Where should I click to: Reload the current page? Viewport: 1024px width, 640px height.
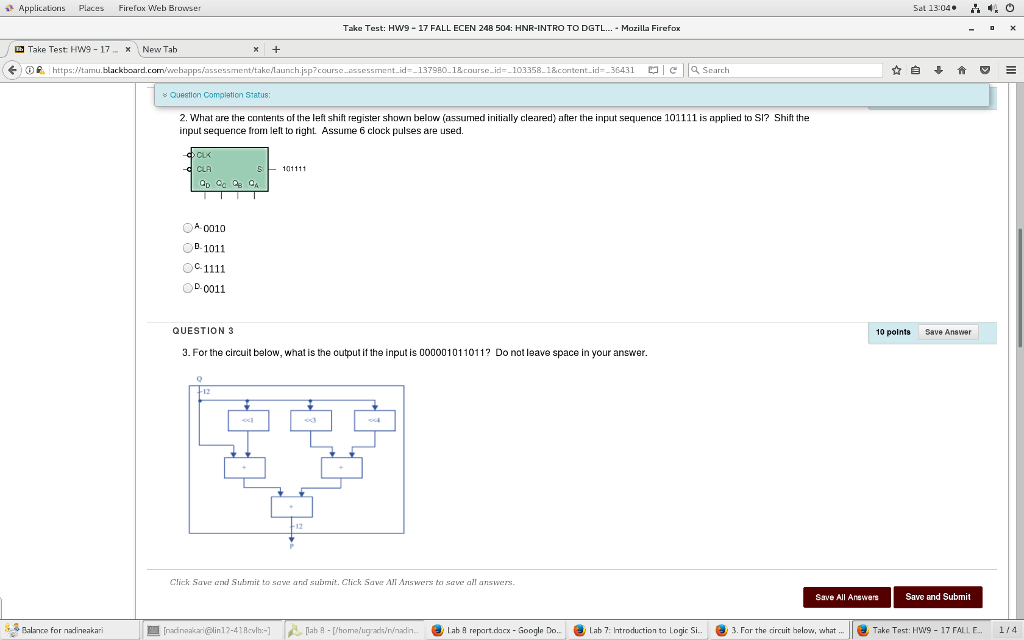[672, 69]
